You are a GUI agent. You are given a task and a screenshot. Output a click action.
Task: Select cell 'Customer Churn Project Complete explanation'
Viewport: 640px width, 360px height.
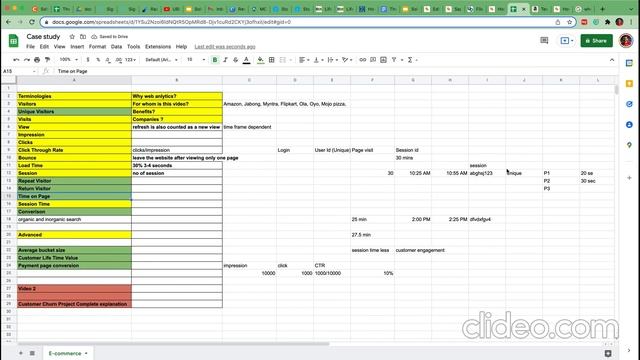[x=74, y=304]
